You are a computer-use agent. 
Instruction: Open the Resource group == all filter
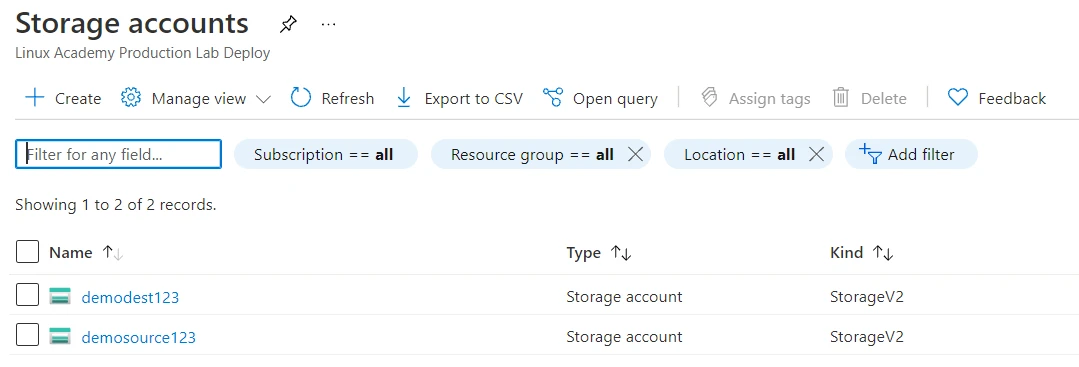click(x=532, y=154)
